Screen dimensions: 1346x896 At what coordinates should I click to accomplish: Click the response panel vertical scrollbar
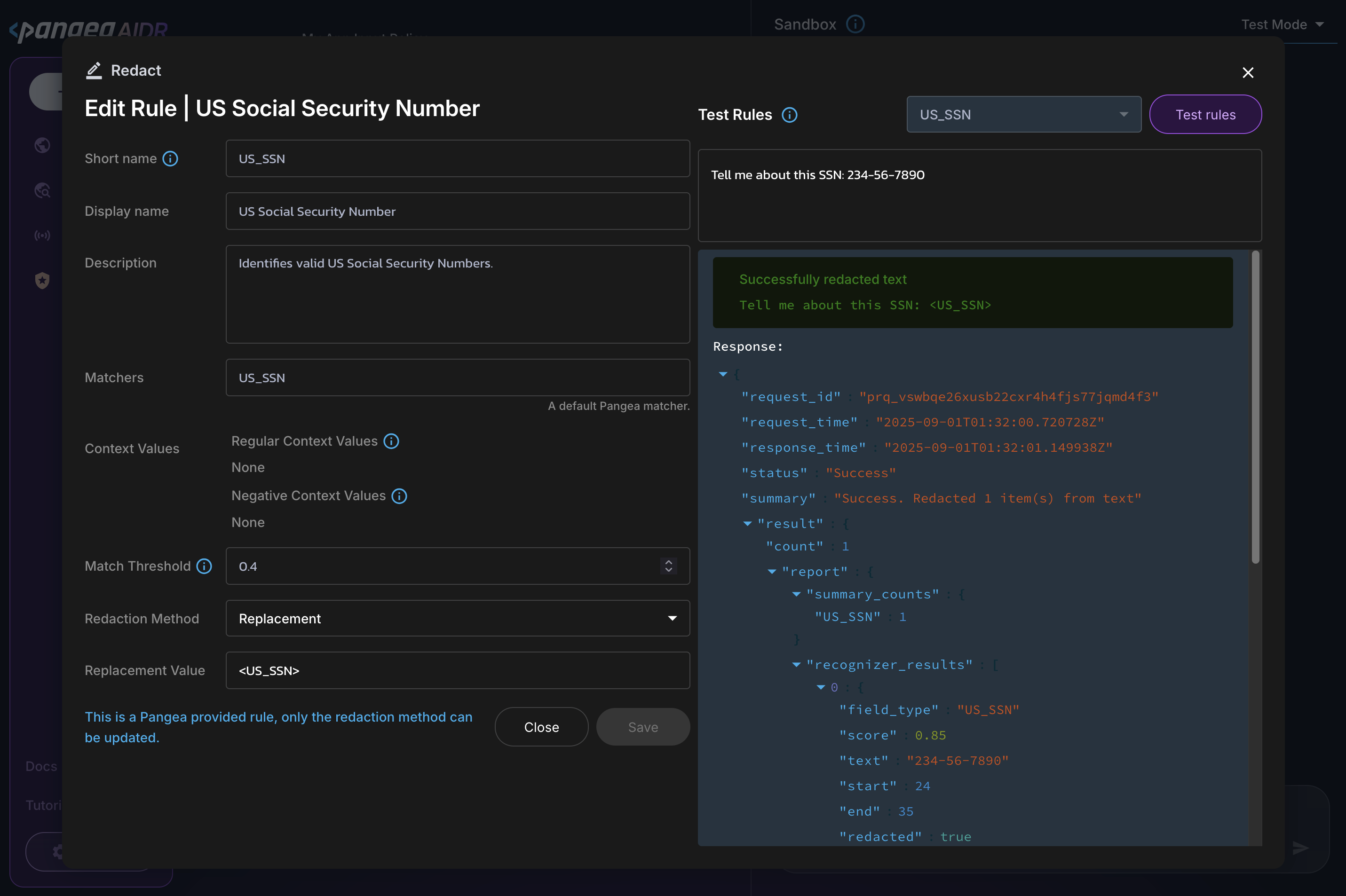point(1256,407)
